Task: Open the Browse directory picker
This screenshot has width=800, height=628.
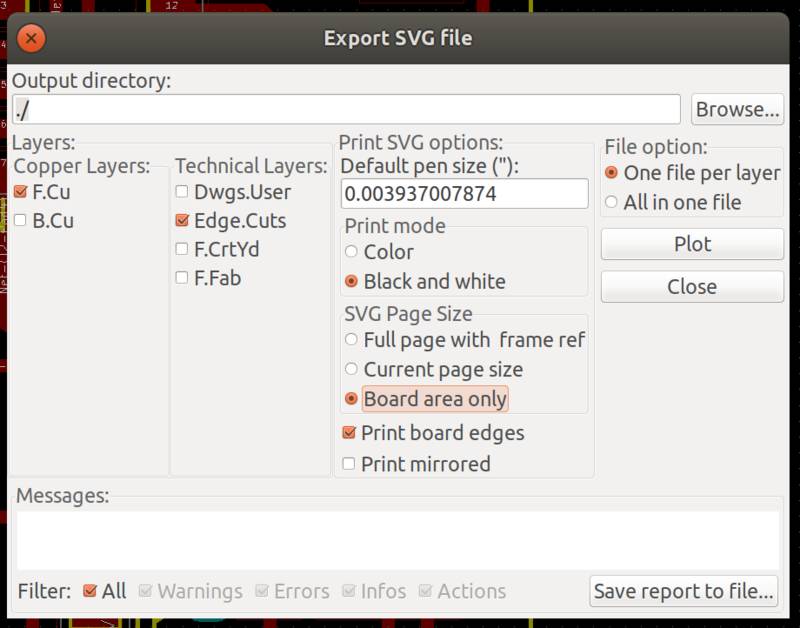Action: (x=738, y=110)
